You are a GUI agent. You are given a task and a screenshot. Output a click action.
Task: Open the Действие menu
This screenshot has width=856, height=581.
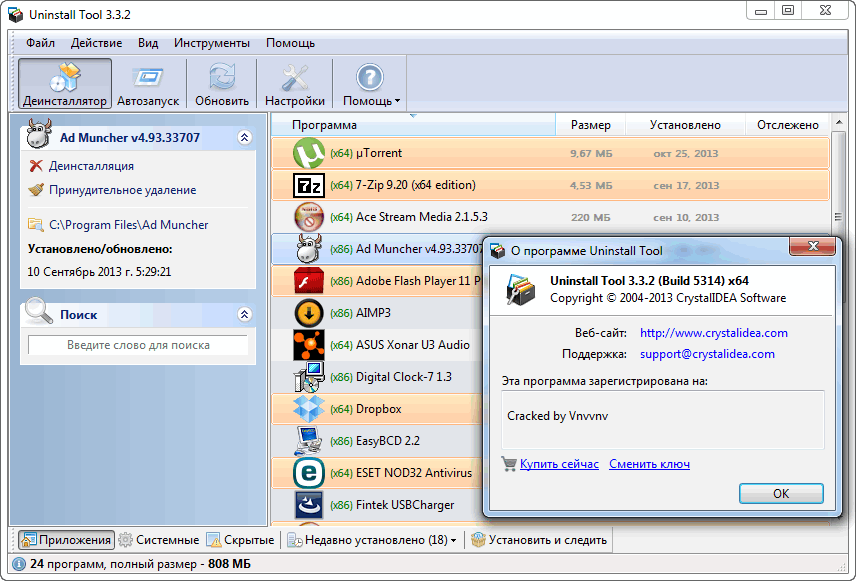point(97,43)
